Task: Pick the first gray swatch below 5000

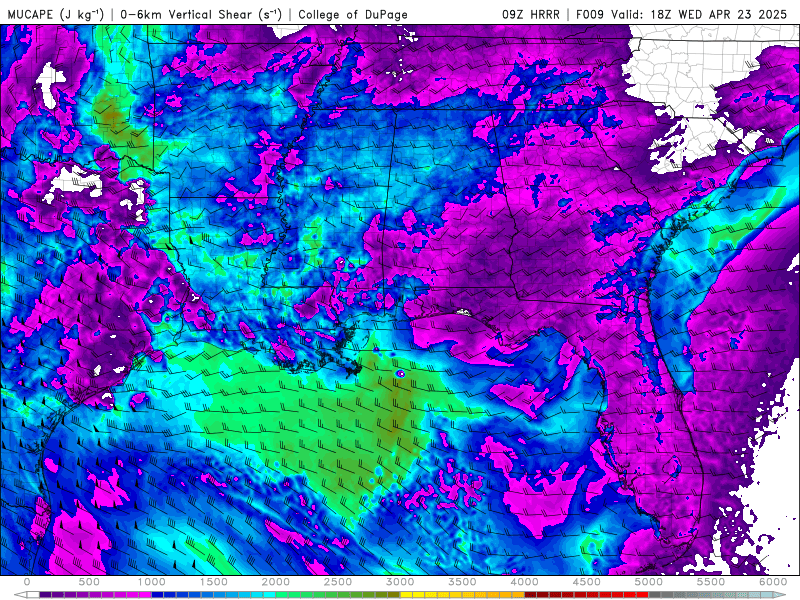Action: click(655, 594)
